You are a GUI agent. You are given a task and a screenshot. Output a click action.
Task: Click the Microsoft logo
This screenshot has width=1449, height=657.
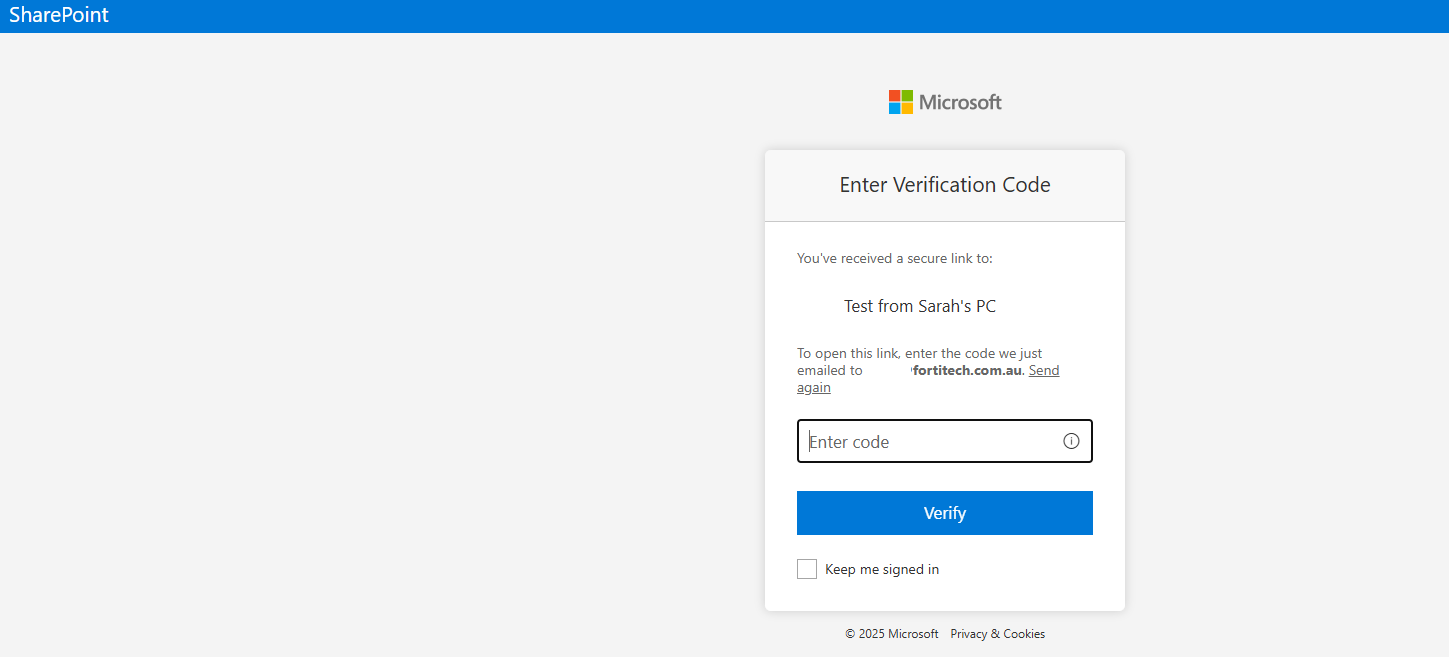[x=945, y=102]
